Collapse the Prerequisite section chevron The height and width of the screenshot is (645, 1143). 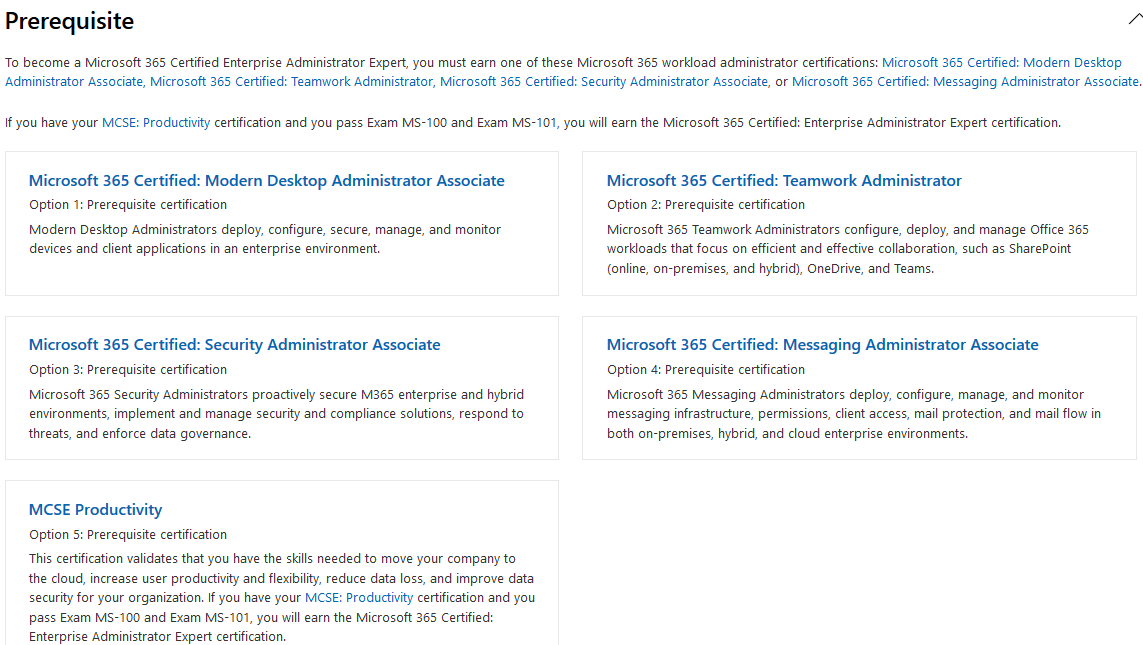pyautogui.click(x=1134, y=20)
